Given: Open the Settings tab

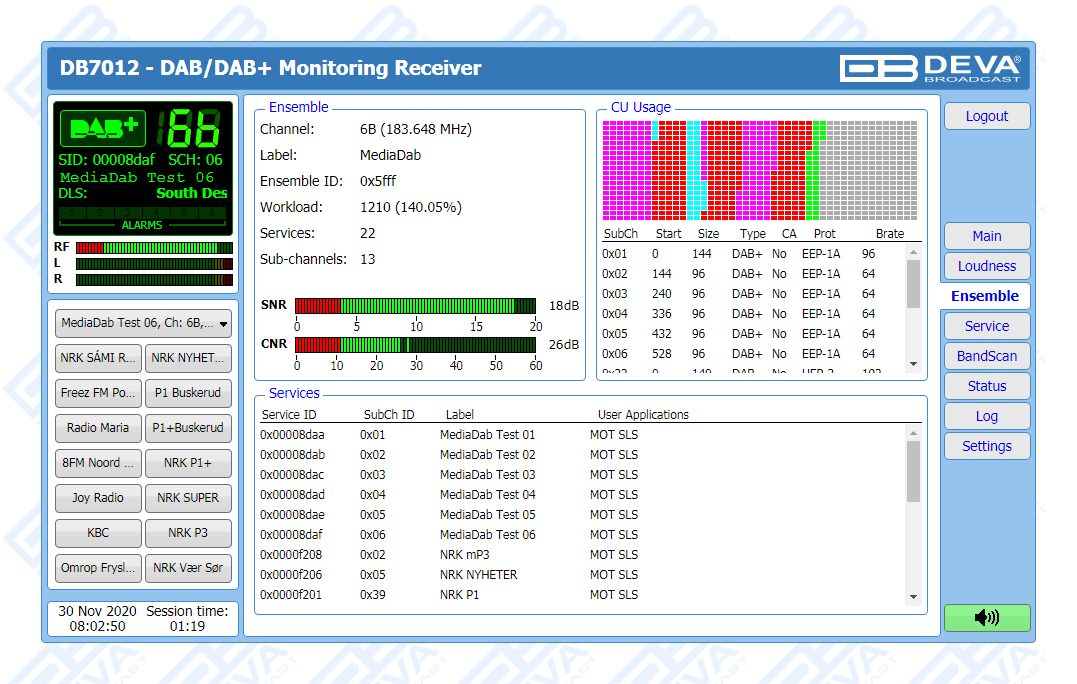Looking at the screenshot, I should (986, 446).
